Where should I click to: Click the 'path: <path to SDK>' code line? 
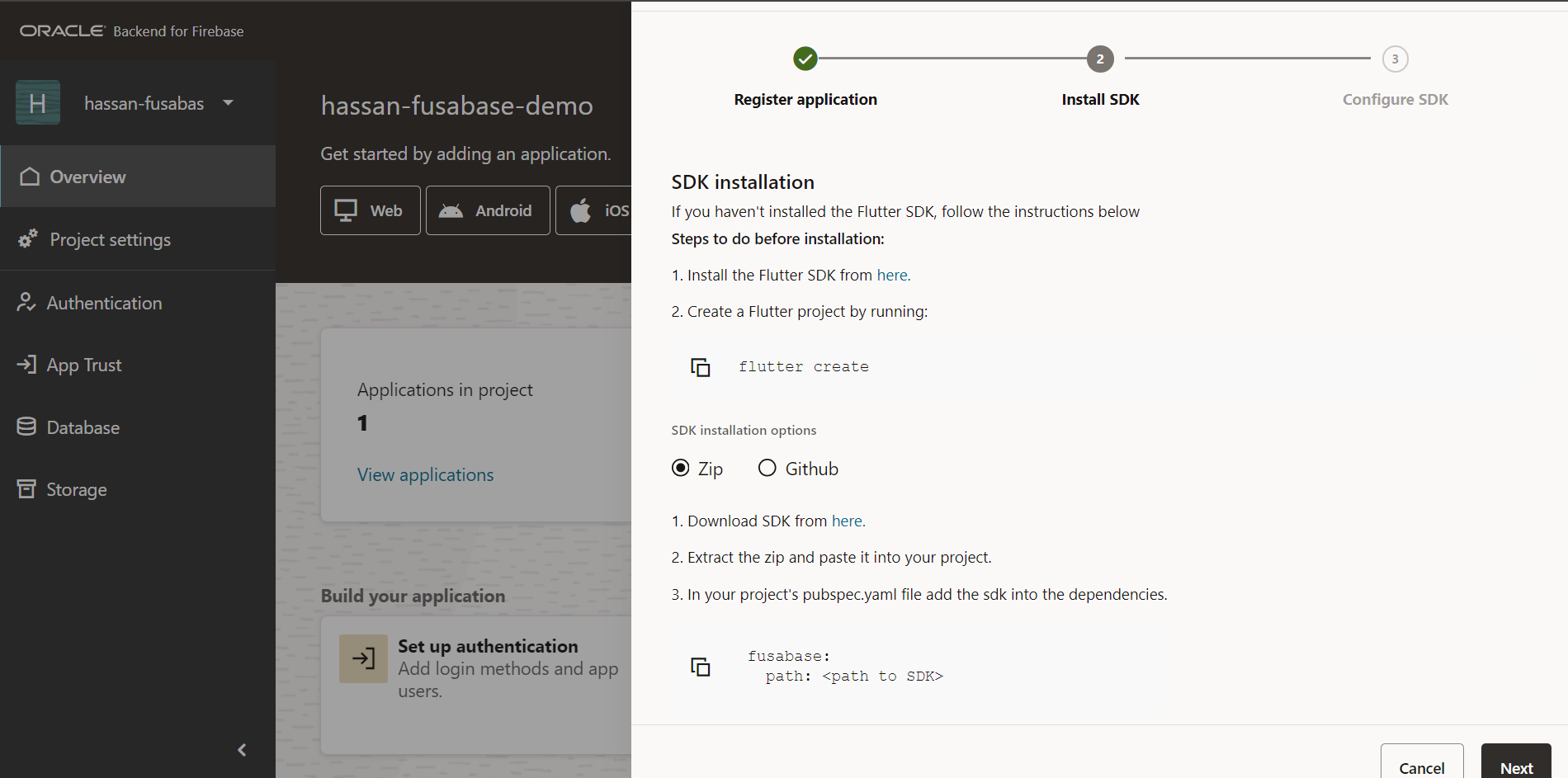tap(854, 677)
